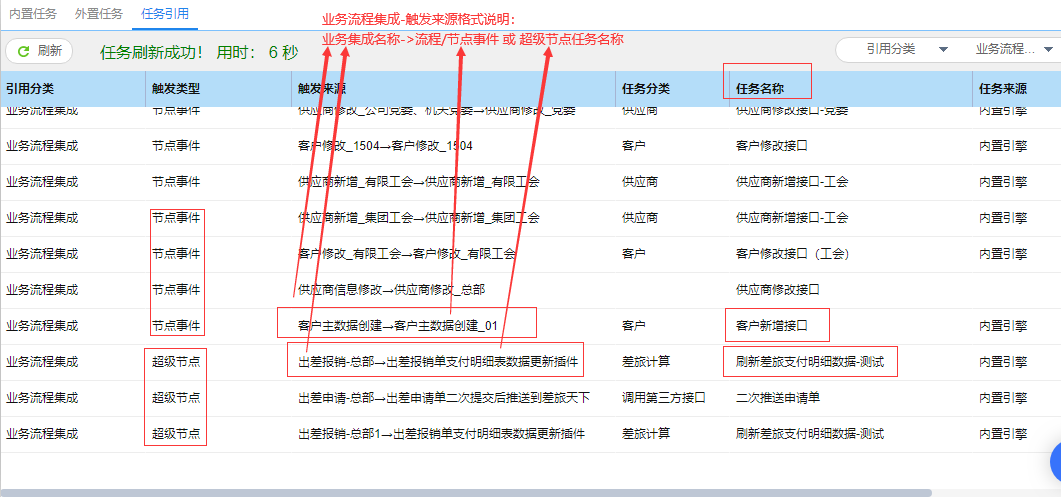The height and width of the screenshot is (497, 1061).
Task: Click the 触发来源 column header
Action: point(322,88)
